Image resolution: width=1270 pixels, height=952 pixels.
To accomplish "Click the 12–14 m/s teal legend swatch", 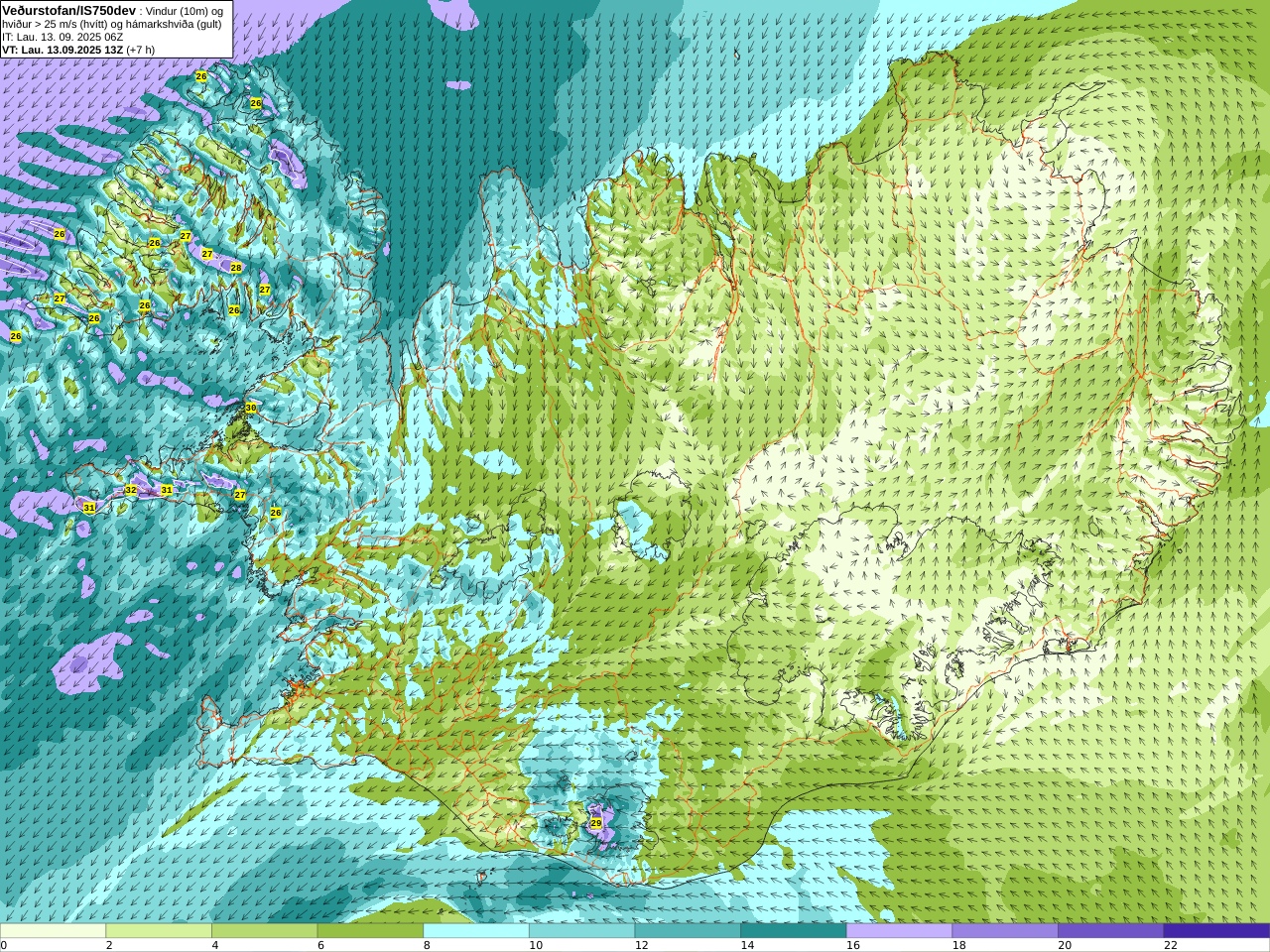I will point(688,931).
